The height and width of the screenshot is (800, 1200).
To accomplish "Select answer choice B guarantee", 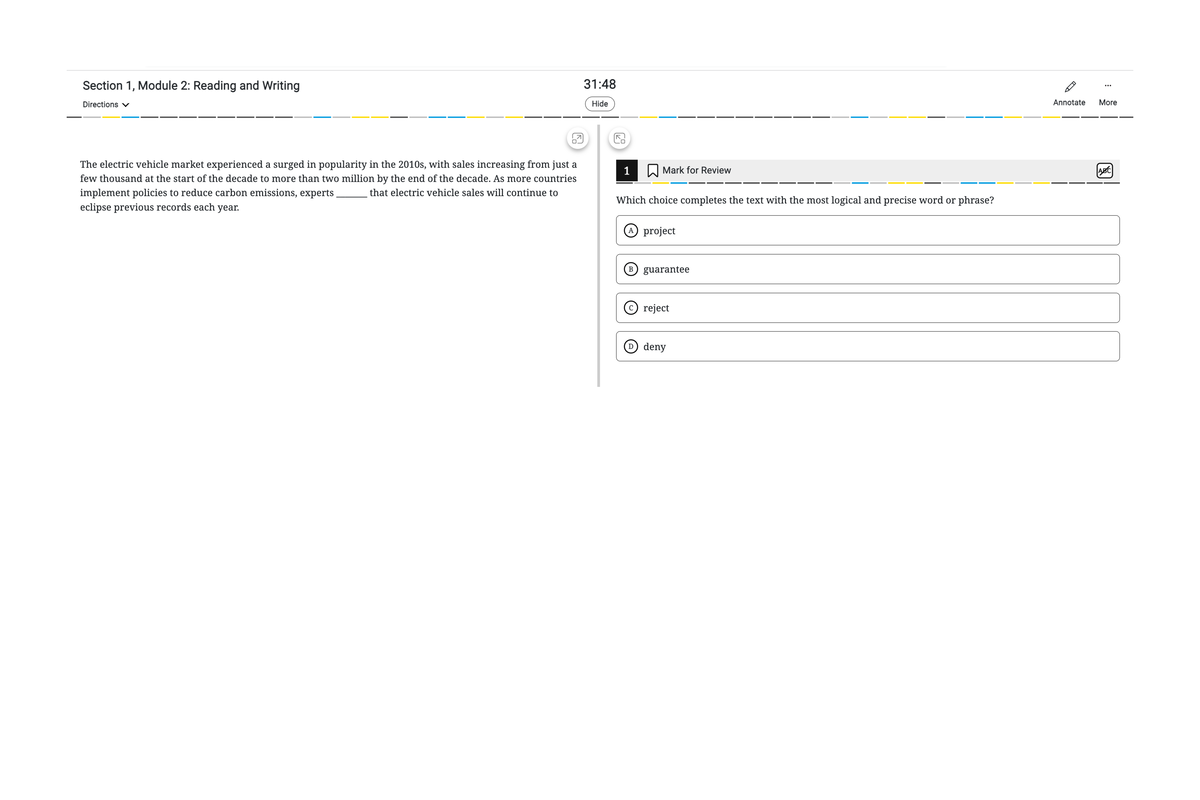I will [868, 269].
